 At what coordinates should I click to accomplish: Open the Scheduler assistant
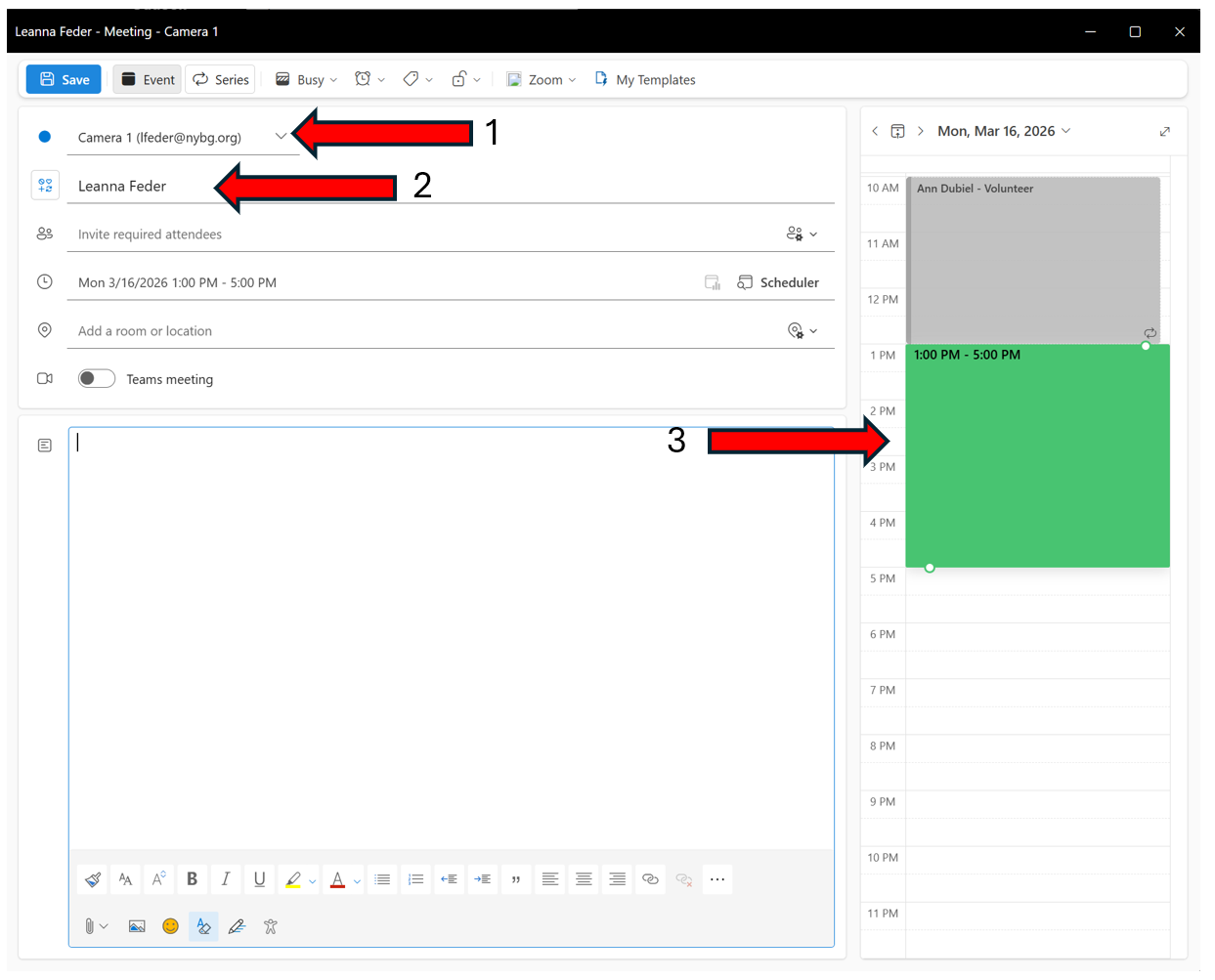pos(778,282)
